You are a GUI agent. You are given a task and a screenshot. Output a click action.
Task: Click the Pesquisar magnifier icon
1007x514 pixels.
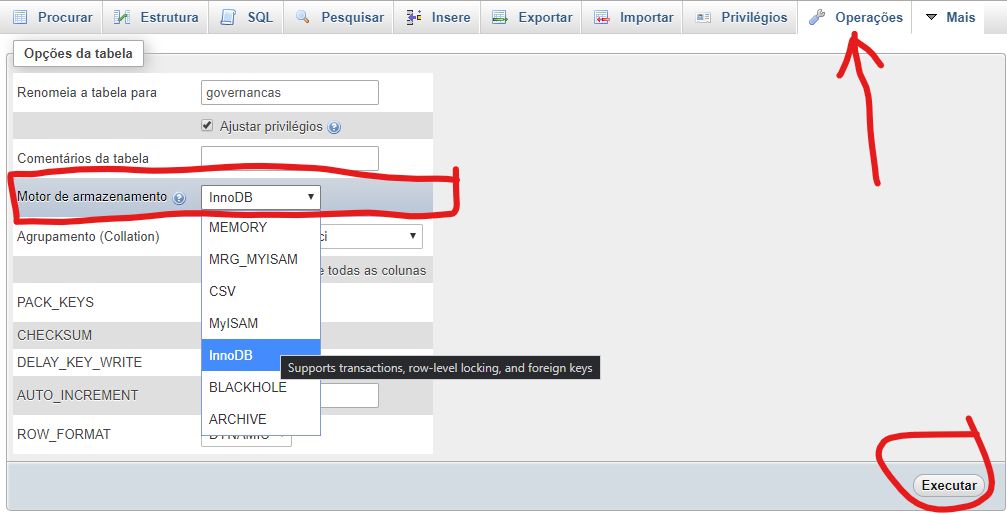point(302,17)
